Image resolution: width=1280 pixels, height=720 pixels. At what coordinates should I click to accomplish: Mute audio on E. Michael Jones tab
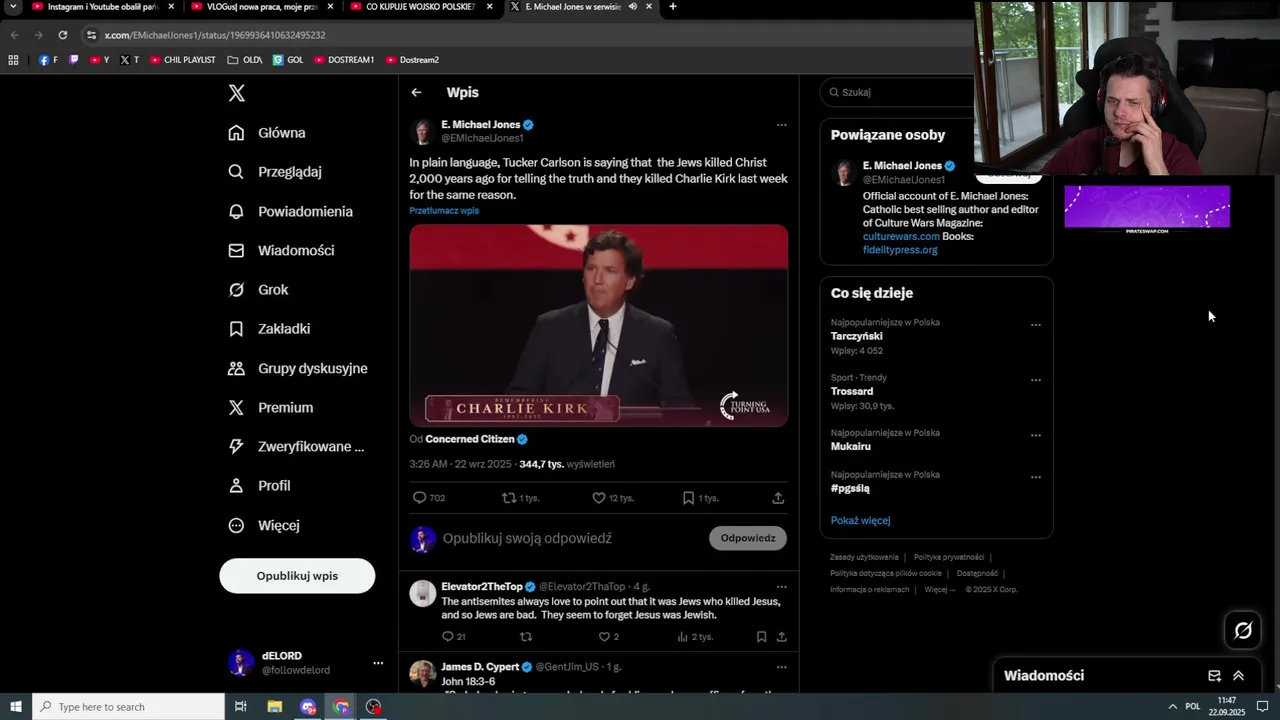pyautogui.click(x=633, y=7)
